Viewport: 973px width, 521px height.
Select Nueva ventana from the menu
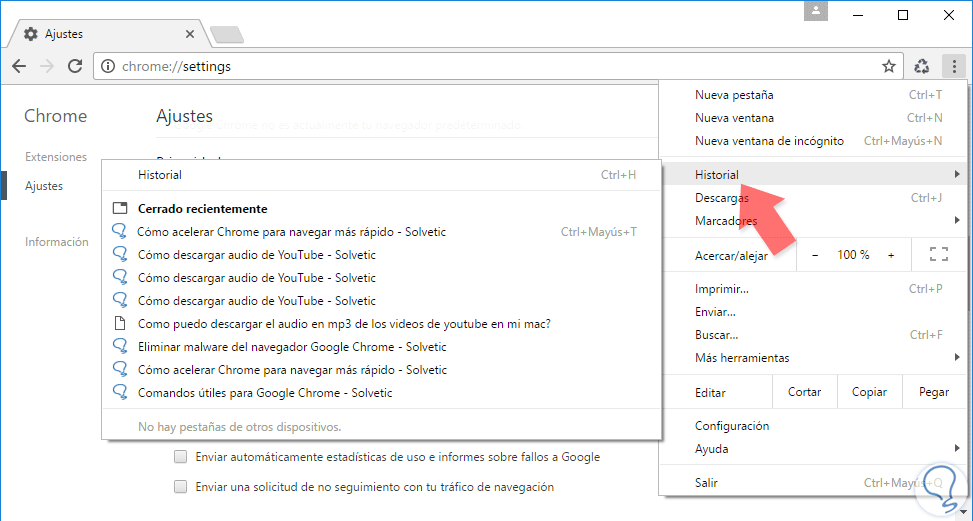812,118
